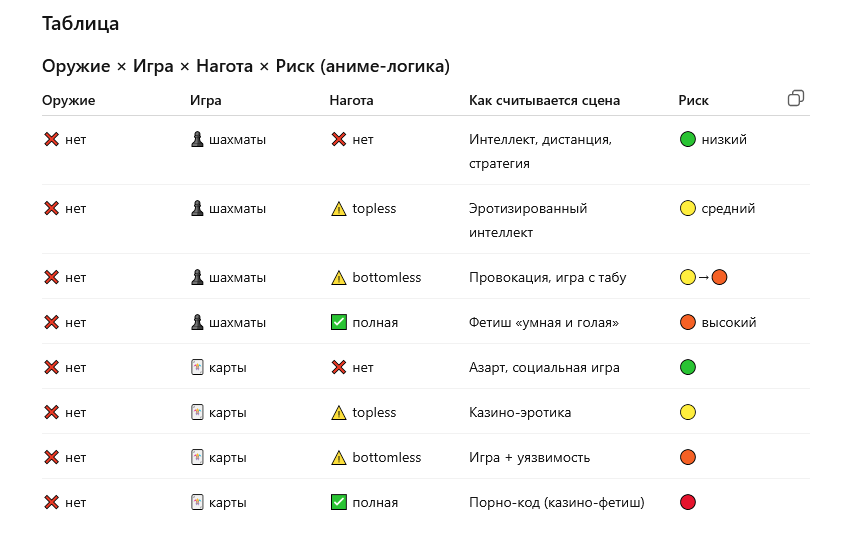Click the card icon in the Порно-код row

pyautogui.click(x=197, y=502)
